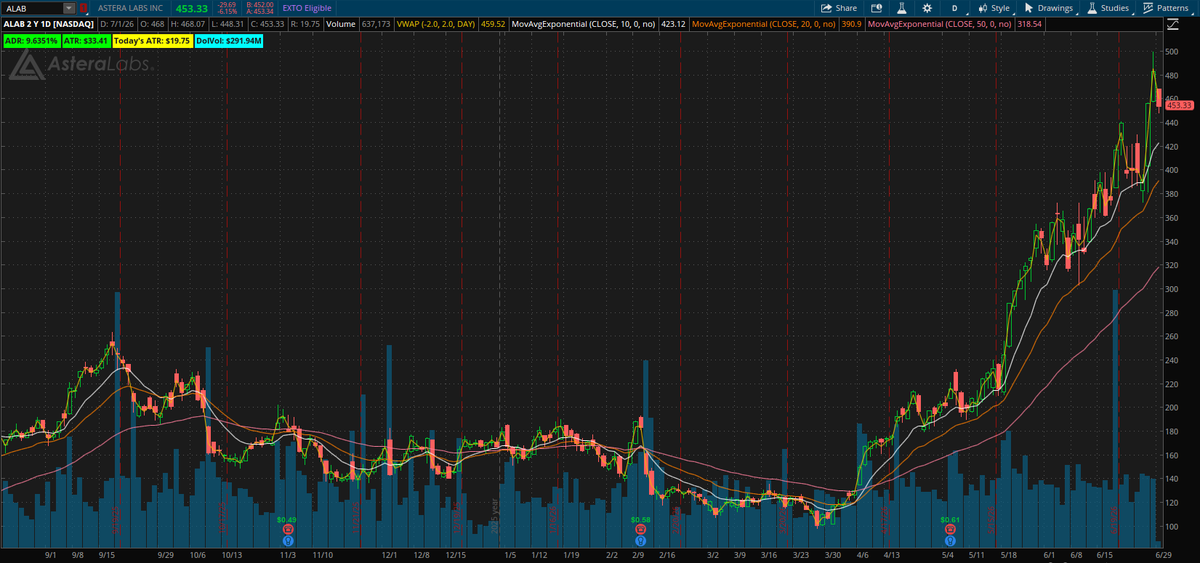Click the calendar-alert icon beside Share

pos(874,7)
